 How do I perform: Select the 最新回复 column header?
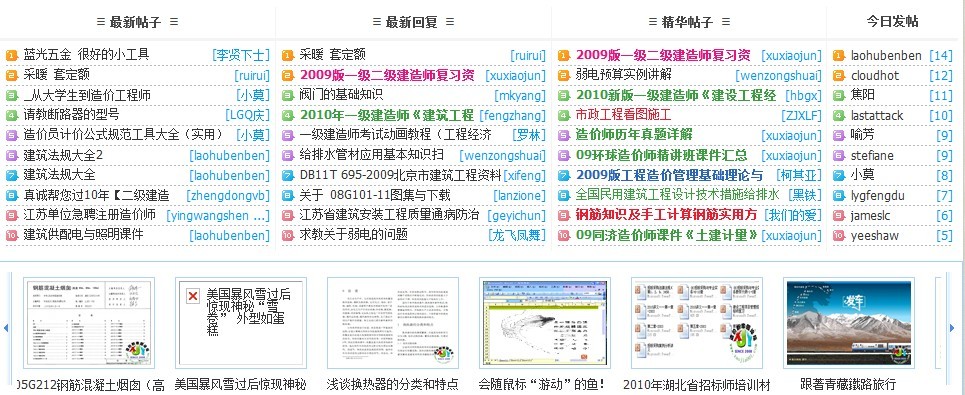tap(413, 22)
